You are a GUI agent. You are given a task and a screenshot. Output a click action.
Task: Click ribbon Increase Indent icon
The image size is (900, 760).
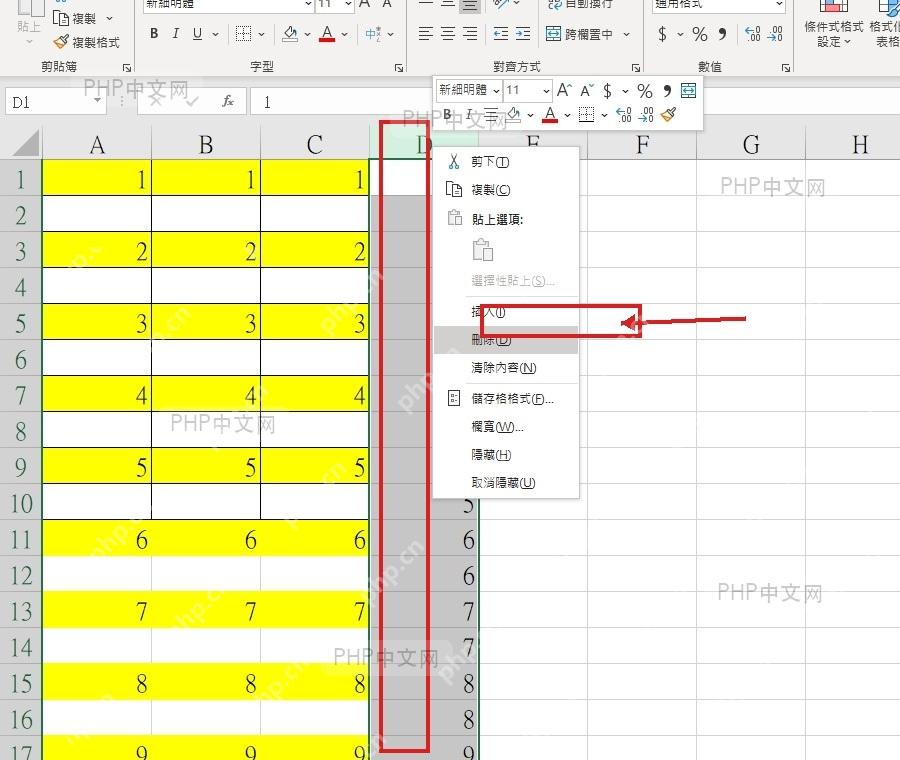[523, 34]
